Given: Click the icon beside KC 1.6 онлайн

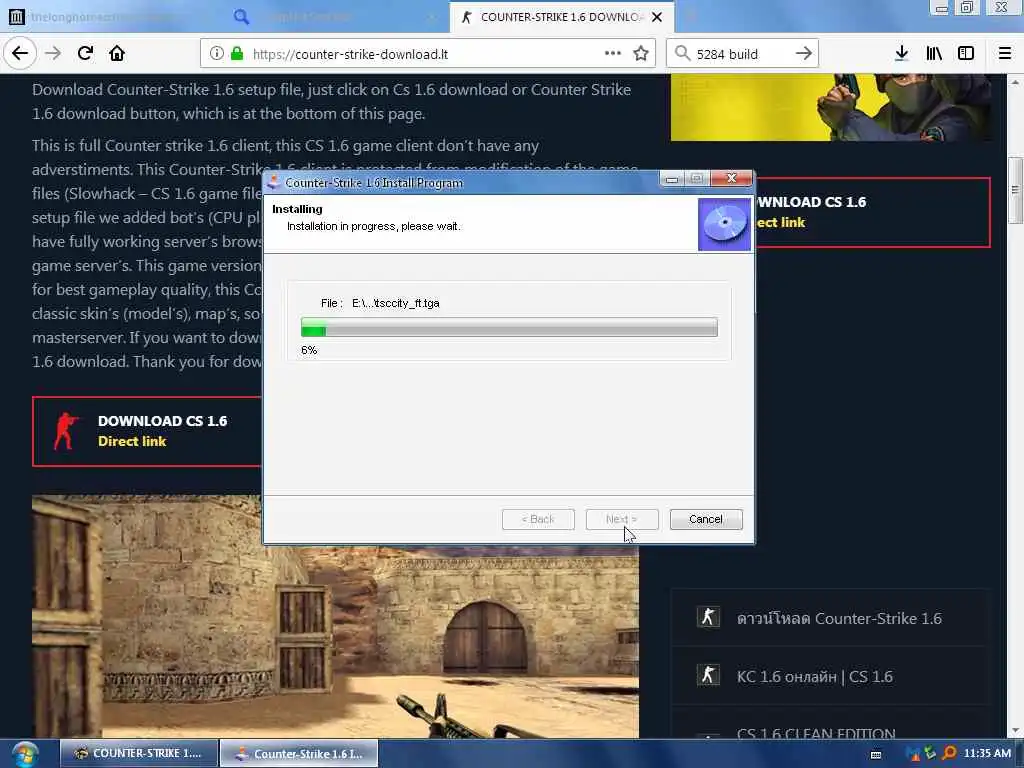Looking at the screenshot, I should (x=708, y=675).
